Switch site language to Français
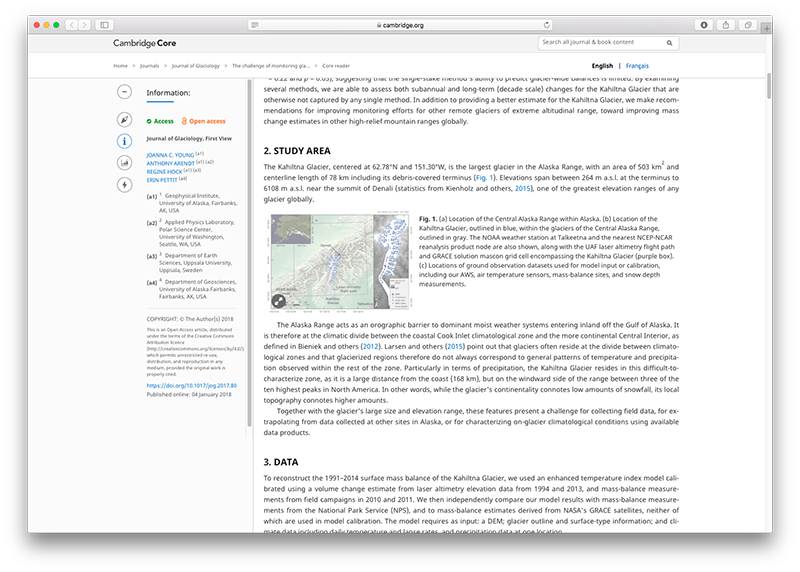Screen dimensions: 800x572 [637, 65]
